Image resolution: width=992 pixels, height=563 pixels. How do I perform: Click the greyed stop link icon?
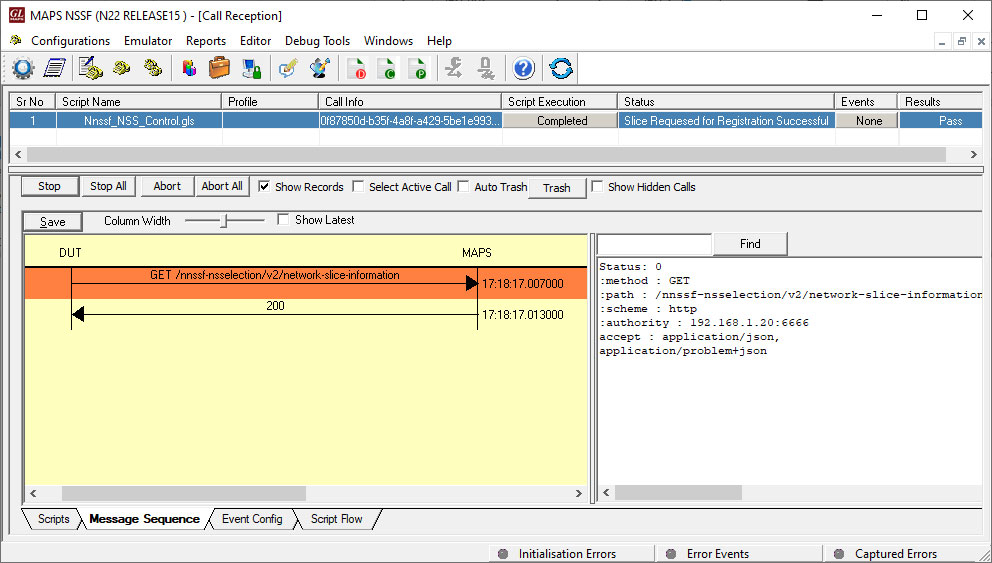coord(485,68)
